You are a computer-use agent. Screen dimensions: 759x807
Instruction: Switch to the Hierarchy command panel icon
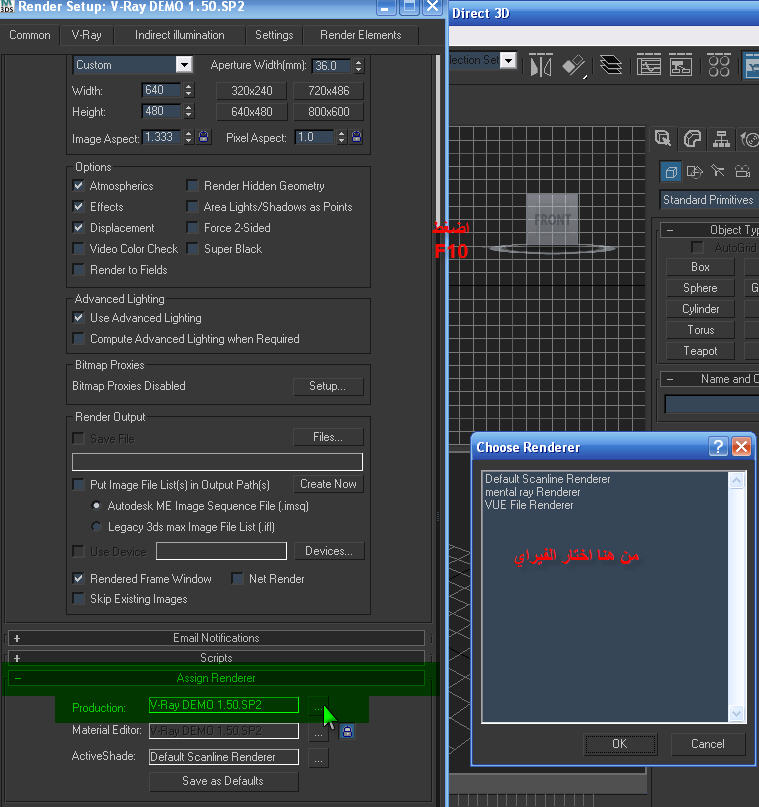click(x=721, y=138)
